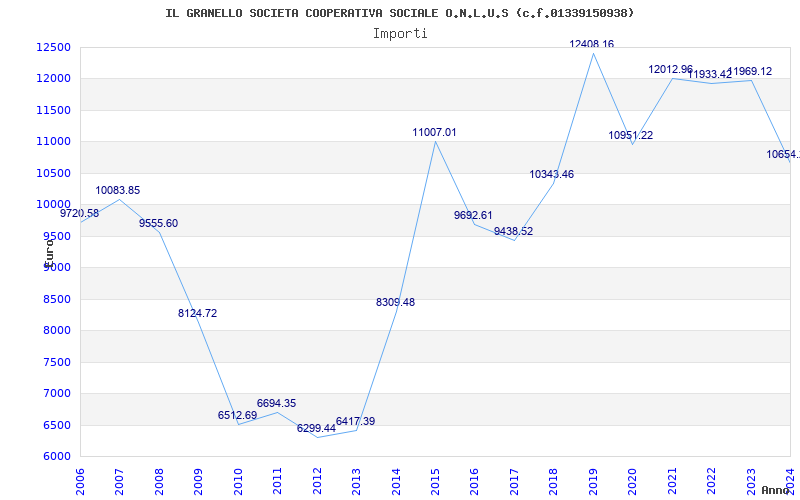Click y-axis tick 12000

[53, 79]
